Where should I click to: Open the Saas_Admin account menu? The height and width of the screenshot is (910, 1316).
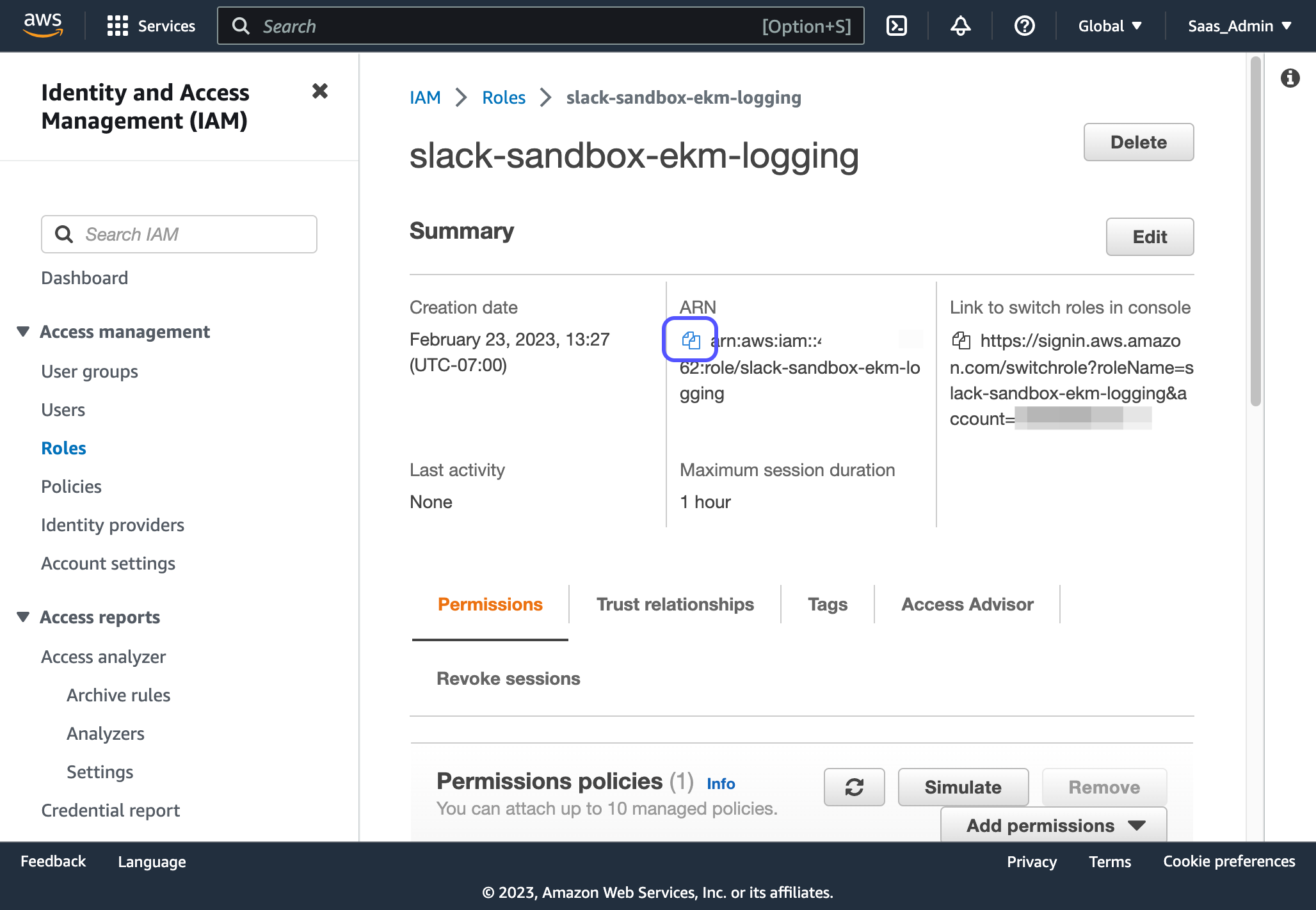point(1239,26)
